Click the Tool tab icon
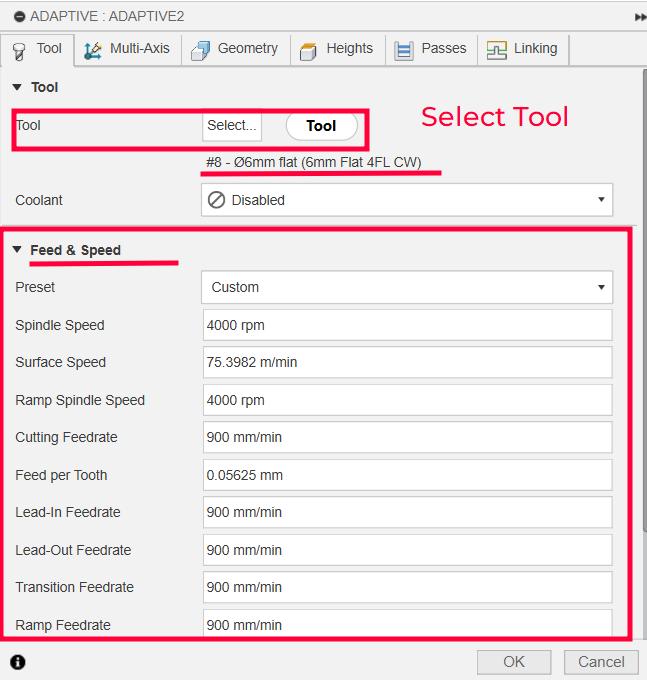 [19, 52]
